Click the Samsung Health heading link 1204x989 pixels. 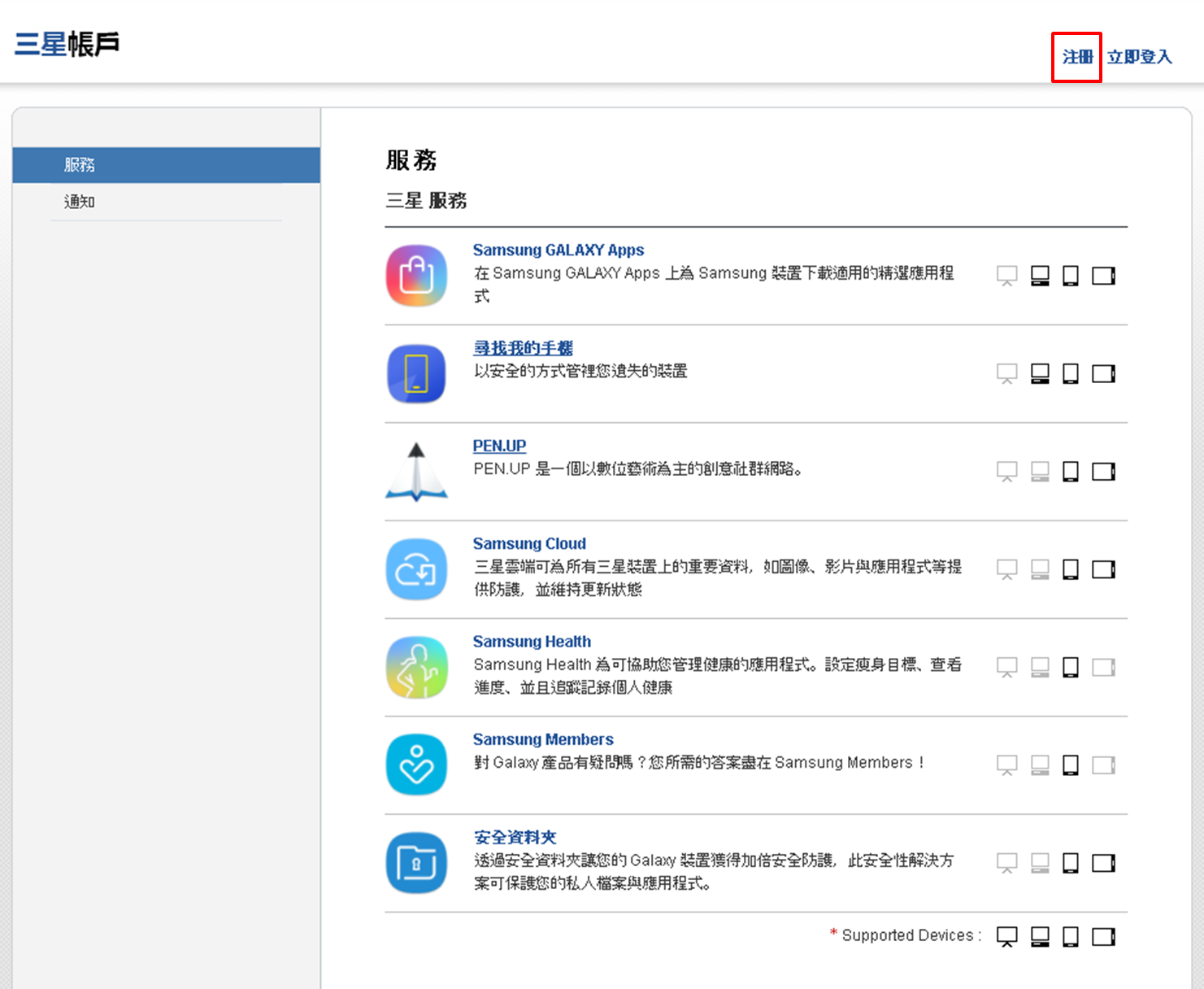(x=532, y=641)
